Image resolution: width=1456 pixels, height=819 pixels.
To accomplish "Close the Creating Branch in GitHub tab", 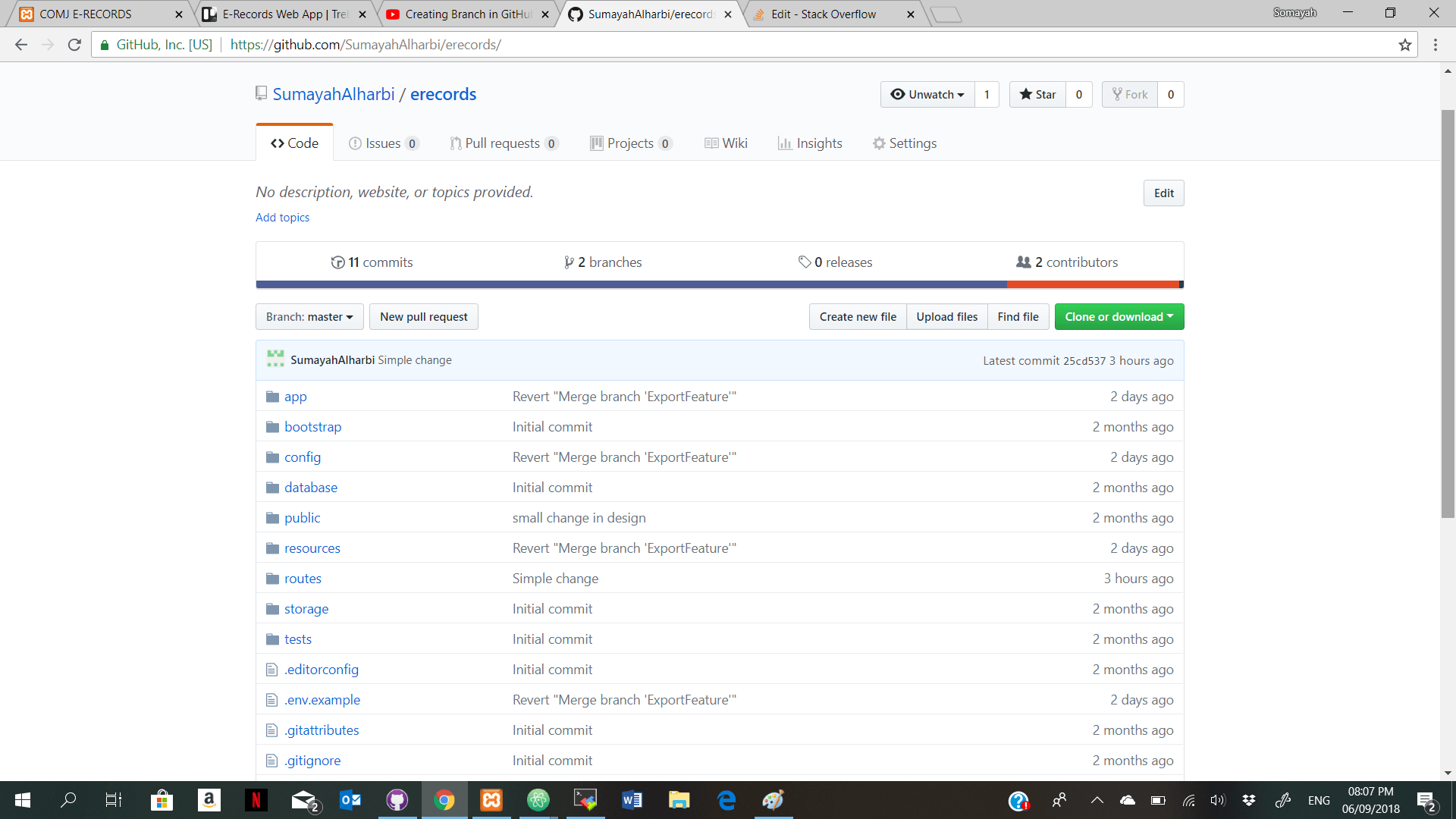I will pos(545,14).
